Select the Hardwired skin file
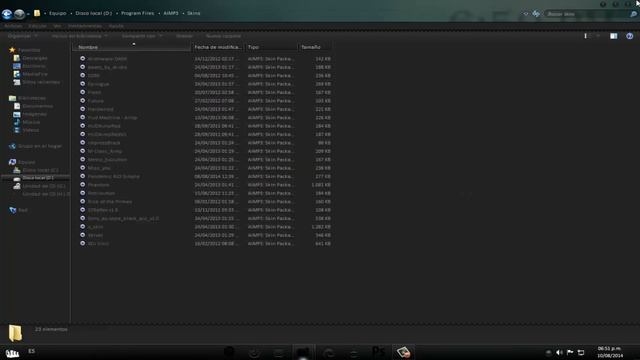Viewport: 640px width, 360px height. coord(205,109)
